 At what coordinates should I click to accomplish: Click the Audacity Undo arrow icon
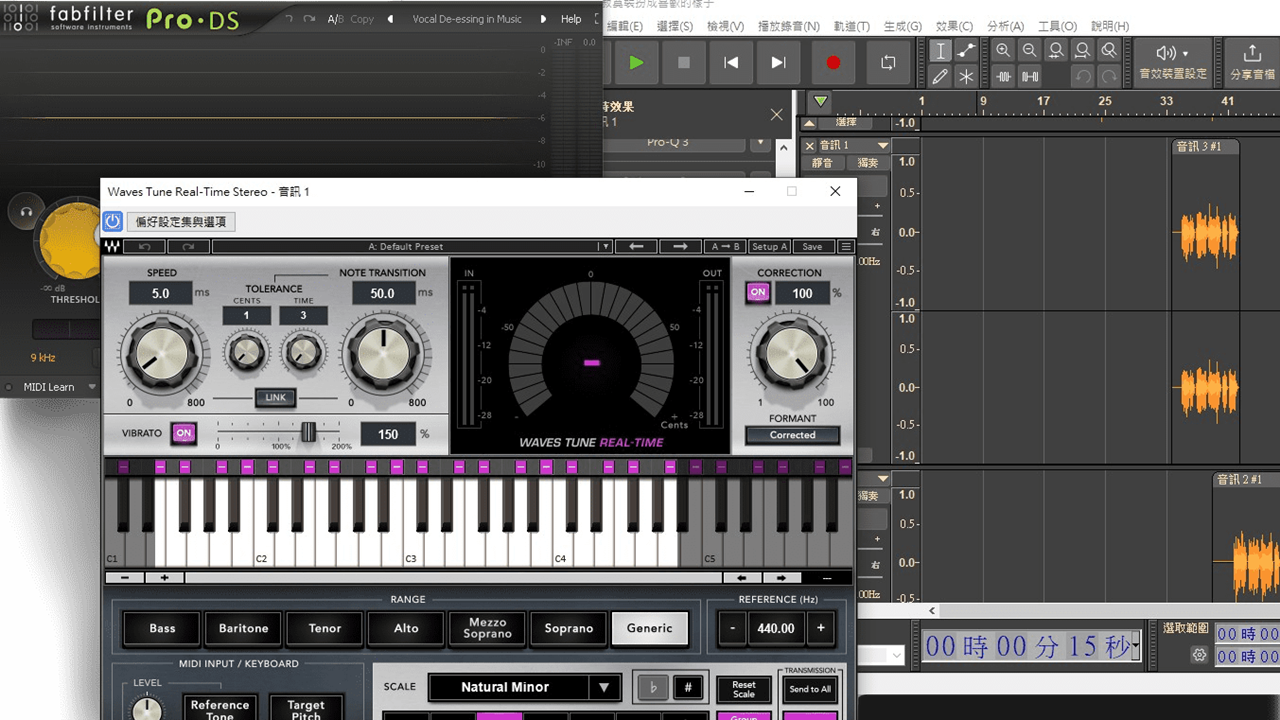pos(1082,76)
